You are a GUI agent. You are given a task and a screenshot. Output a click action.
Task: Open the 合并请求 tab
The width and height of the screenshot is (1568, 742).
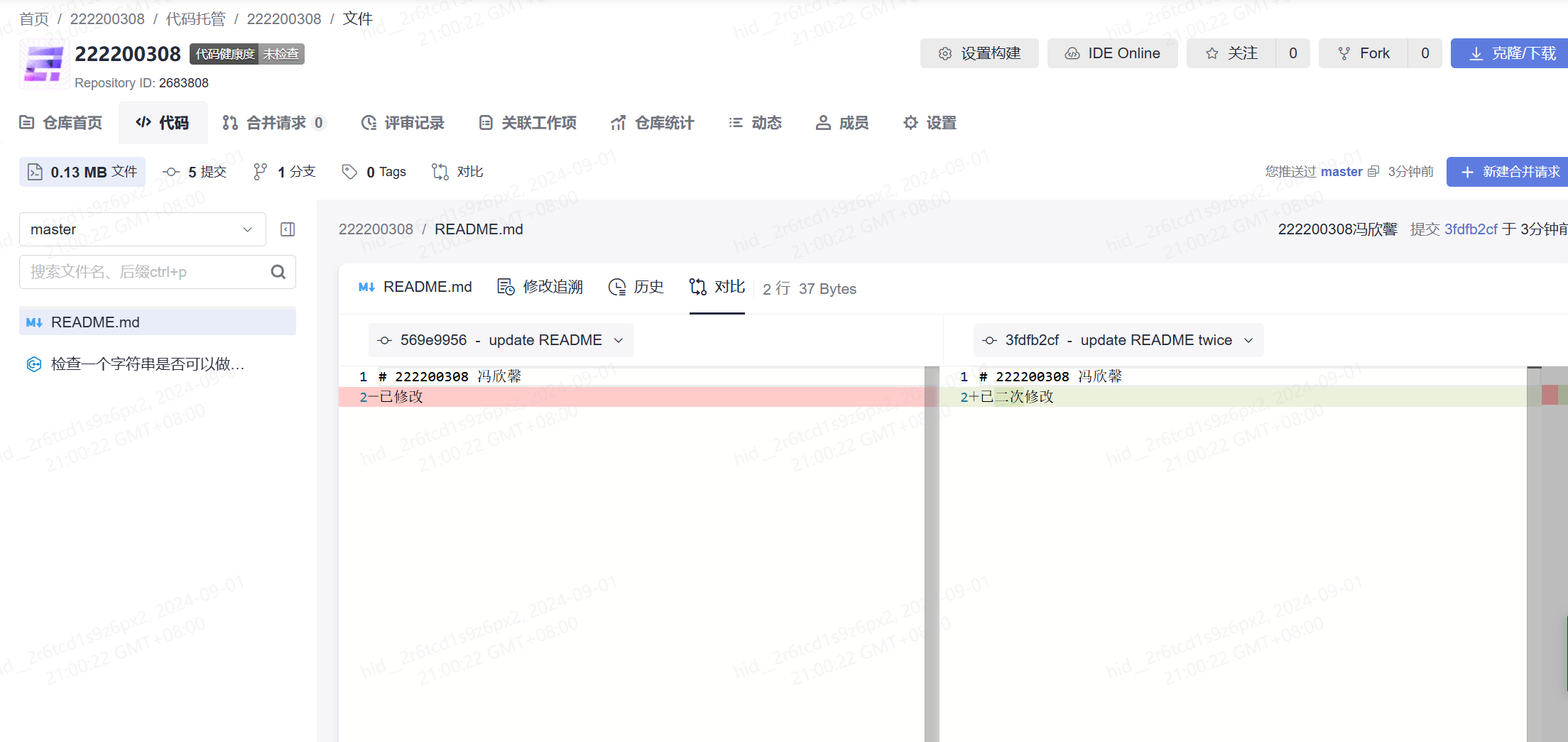click(273, 123)
